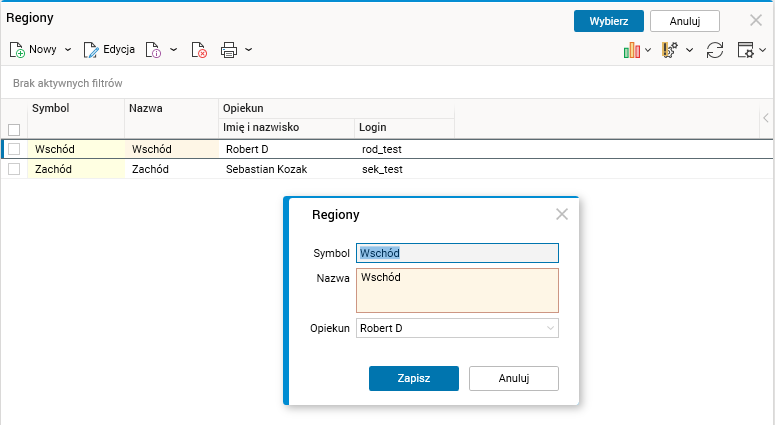
Task: Click the delete record icon
Action: pos(198,49)
